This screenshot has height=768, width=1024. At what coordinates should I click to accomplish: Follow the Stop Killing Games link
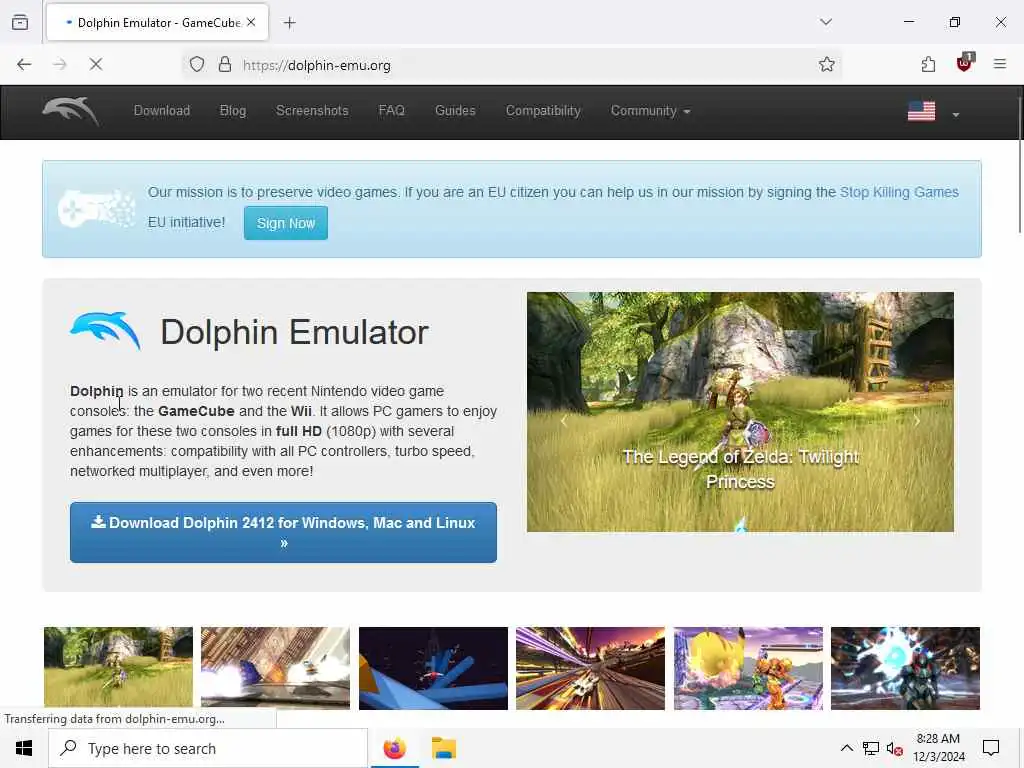[x=899, y=192]
